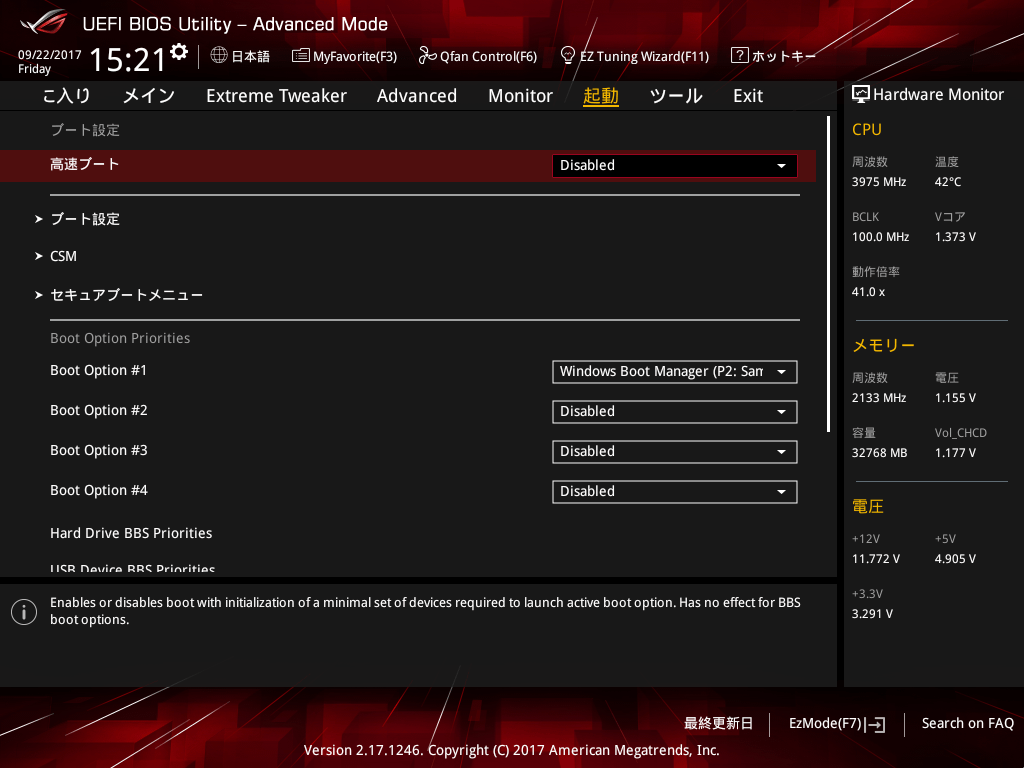Click the BIOS version copyright text
This screenshot has width=1024, height=768.
(x=511, y=750)
